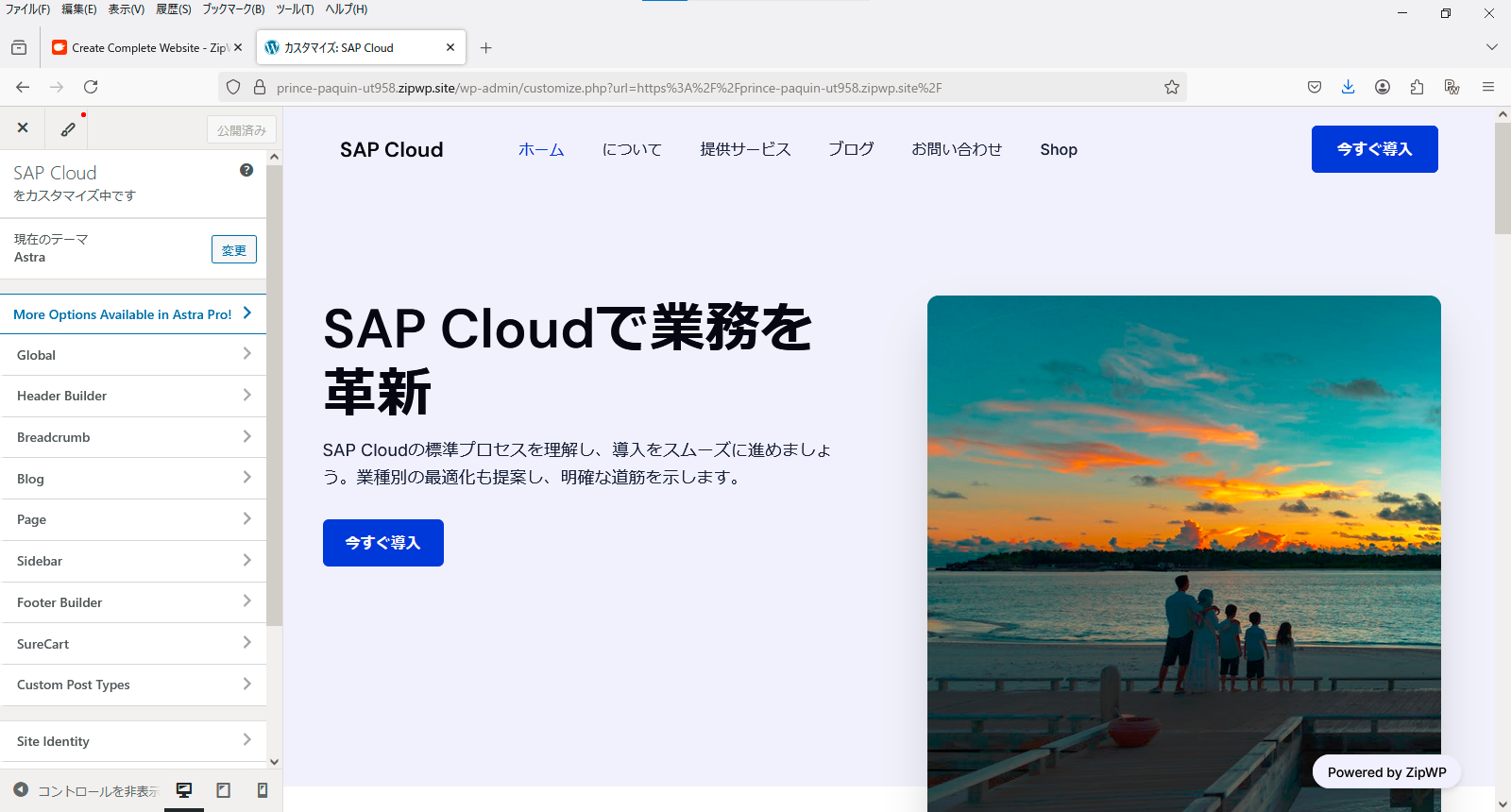Click the SAP Cloud site title
Viewport: 1511px width, 812px height.
[x=392, y=149]
